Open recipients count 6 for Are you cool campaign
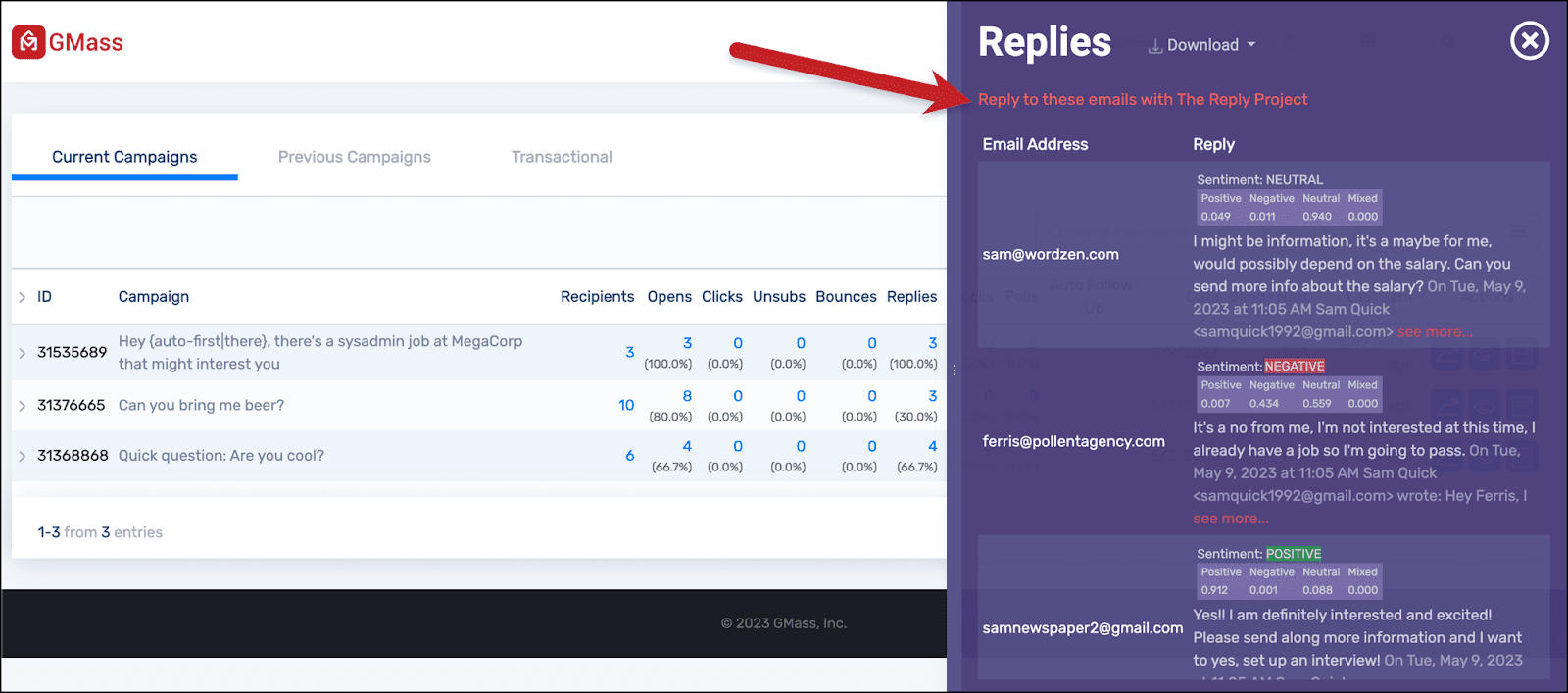 630,455
